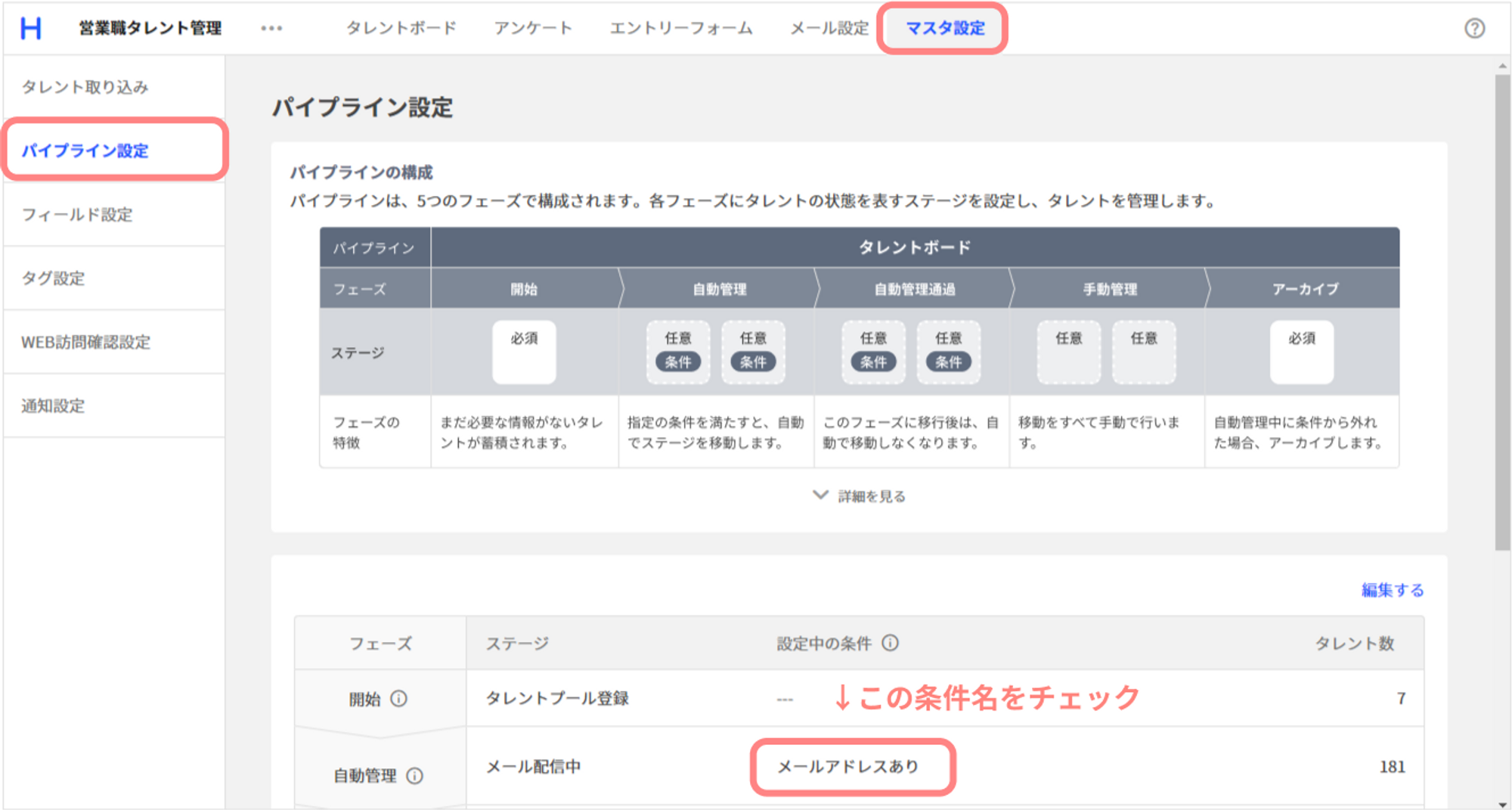The image size is (1512, 810).
Task: Open the アンケート tab
Action: 533,28
